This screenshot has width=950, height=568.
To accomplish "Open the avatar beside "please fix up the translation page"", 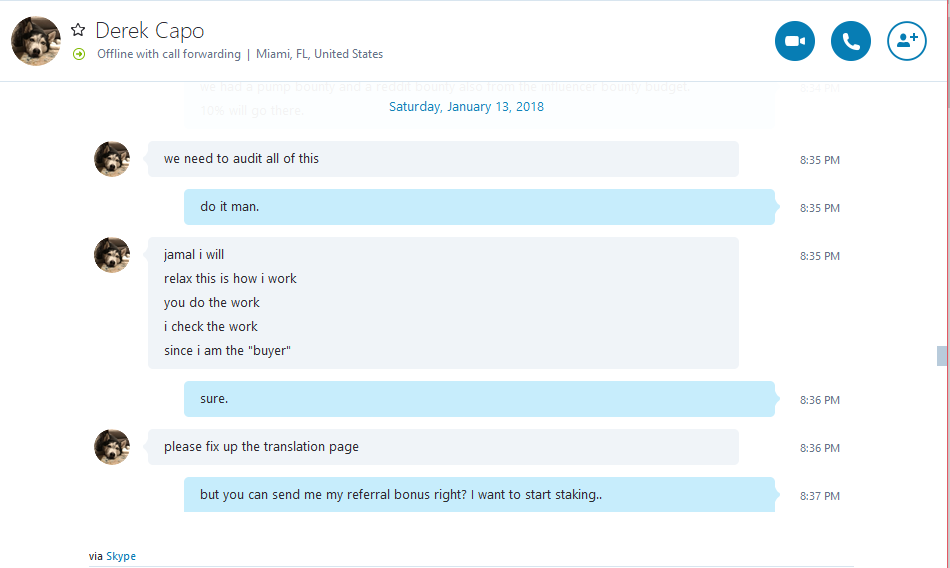I will pyautogui.click(x=112, y=447).
